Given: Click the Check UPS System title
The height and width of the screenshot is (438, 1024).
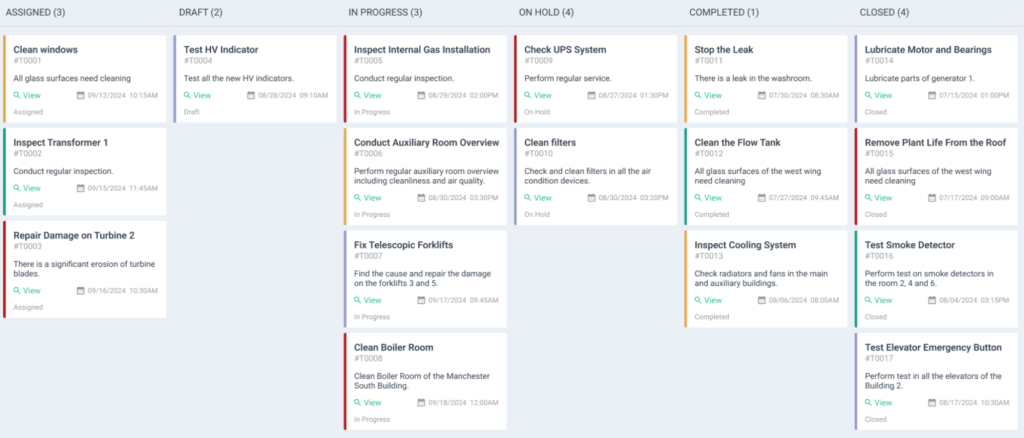Looking at the screenshot, I should (x=565, y=50).
